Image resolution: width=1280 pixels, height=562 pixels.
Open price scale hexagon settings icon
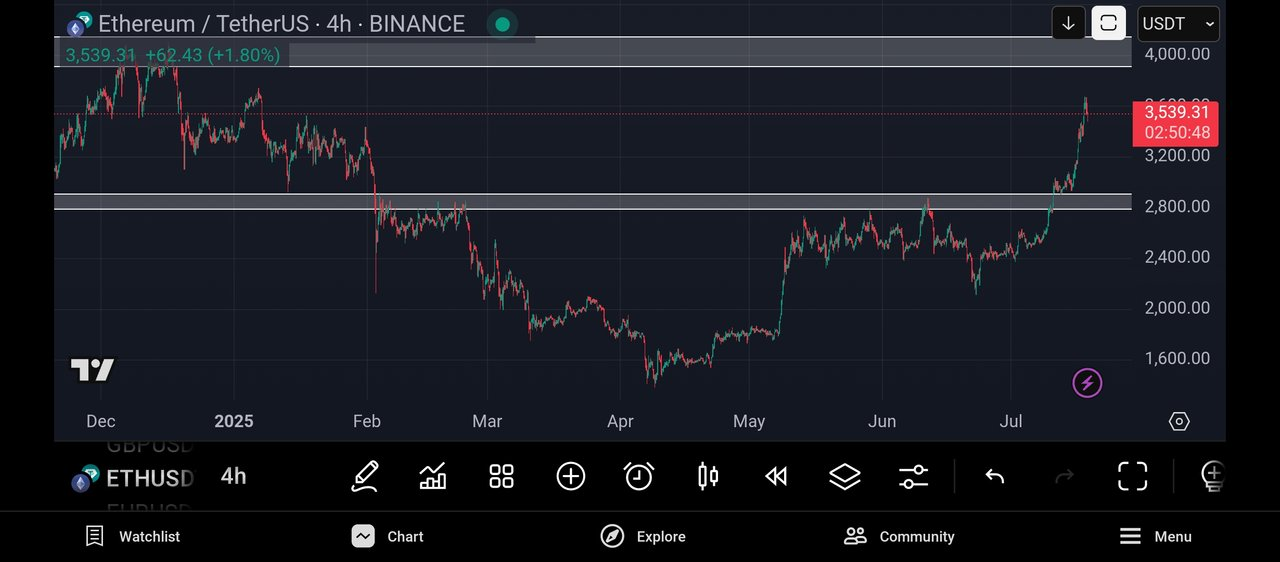click(1179, 421)
